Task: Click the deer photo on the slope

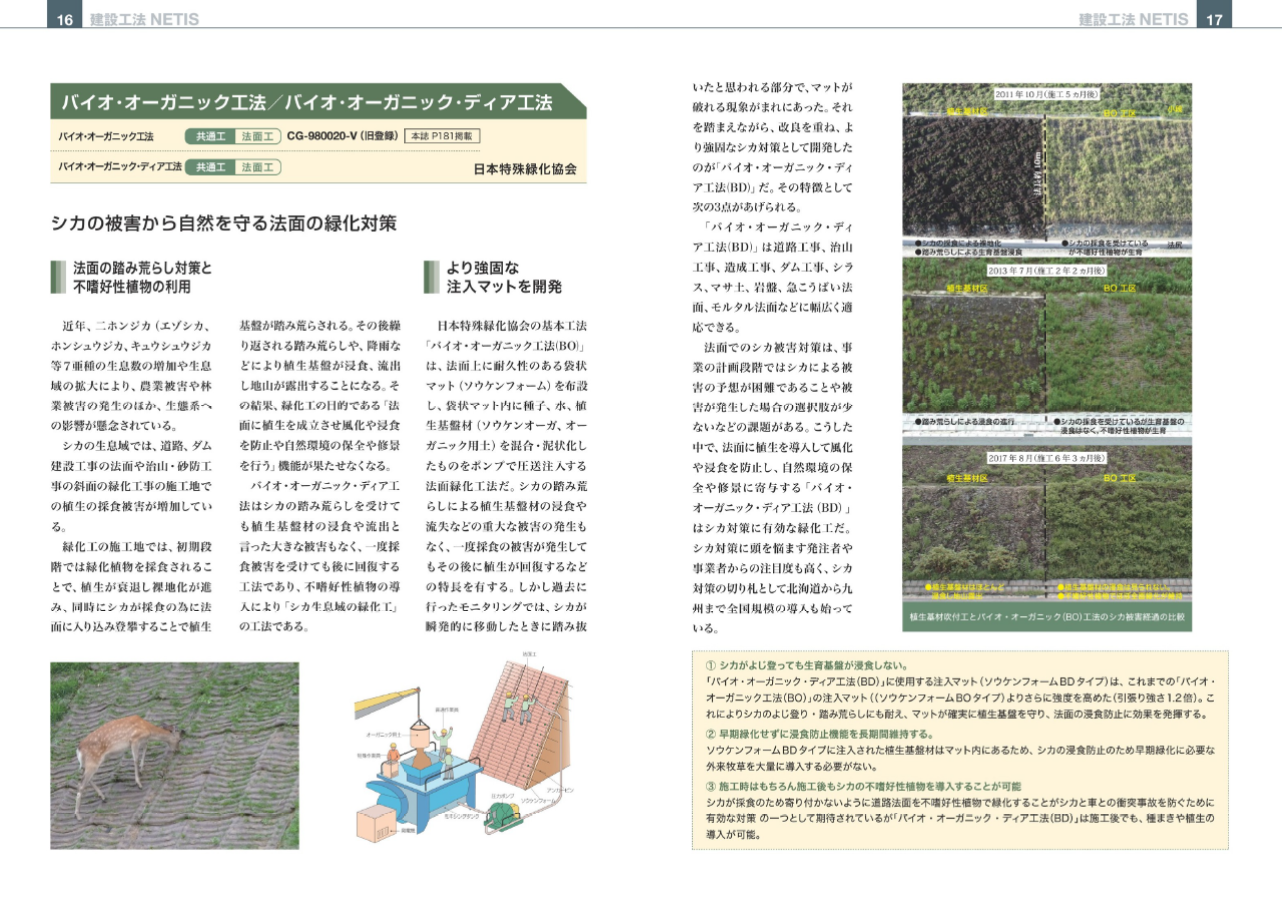Action: [174, 755]
